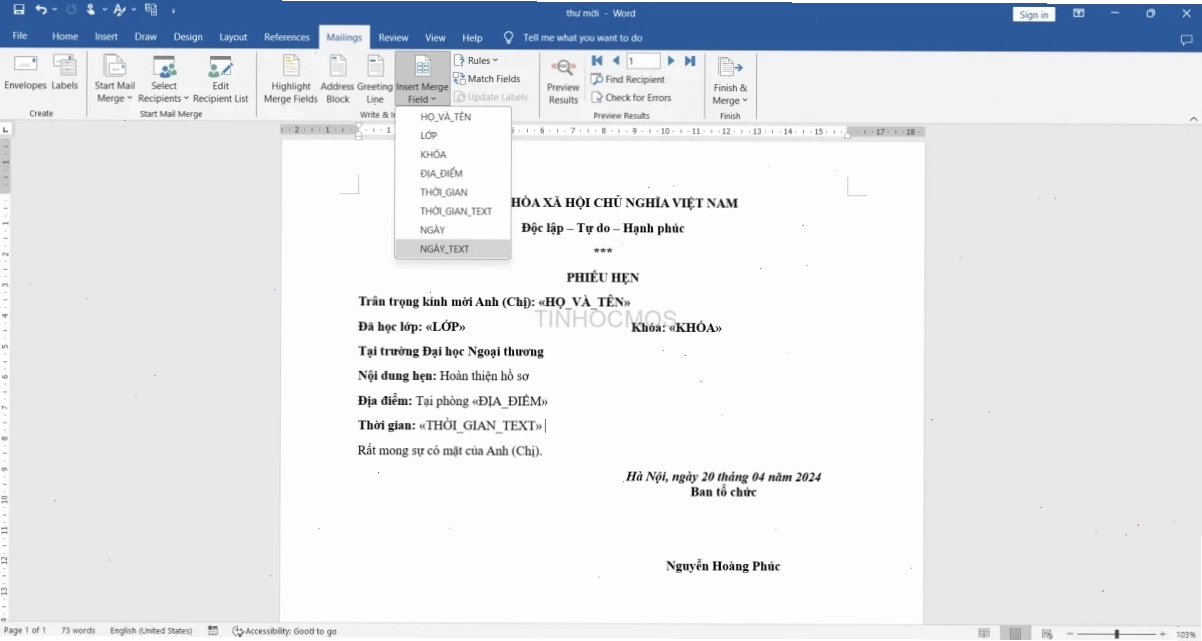This screenshot has height=641, width=1202.
Task: Click Check for Errors
Action: coord(631,98)
